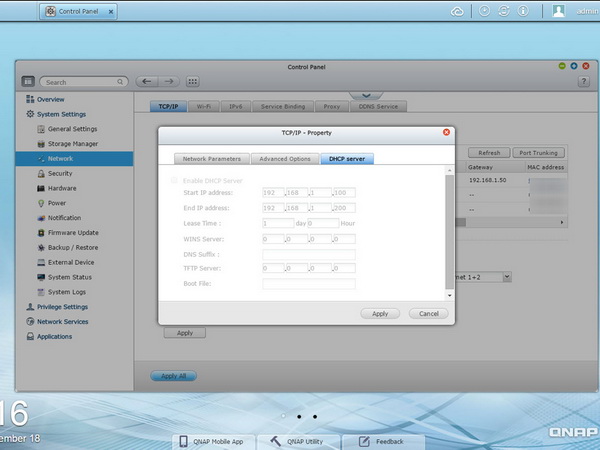Open the cloud service icon in top bar
Image resolution: width=600 pixels, height=450 pixels.
pyautogui.click(x=458, y=11)
